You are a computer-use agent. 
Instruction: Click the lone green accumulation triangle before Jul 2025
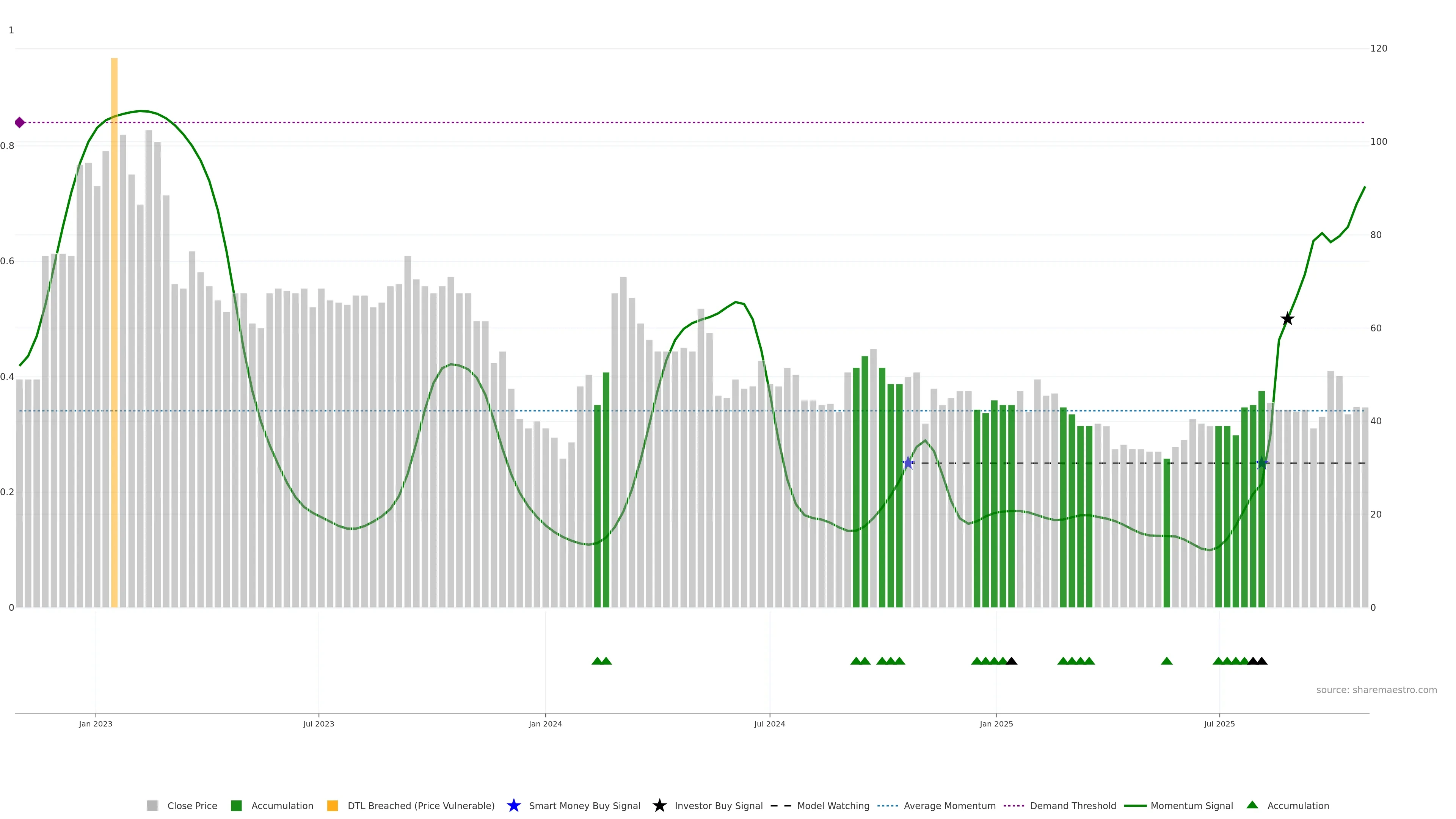[x=1167, y=661]
